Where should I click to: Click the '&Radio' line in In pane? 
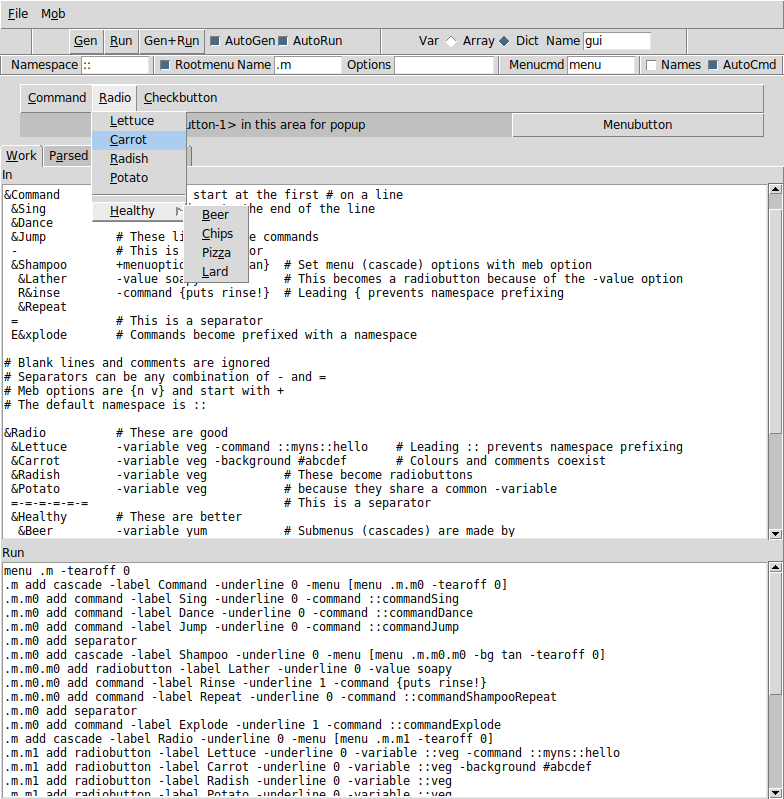click(x=116, y=433)
